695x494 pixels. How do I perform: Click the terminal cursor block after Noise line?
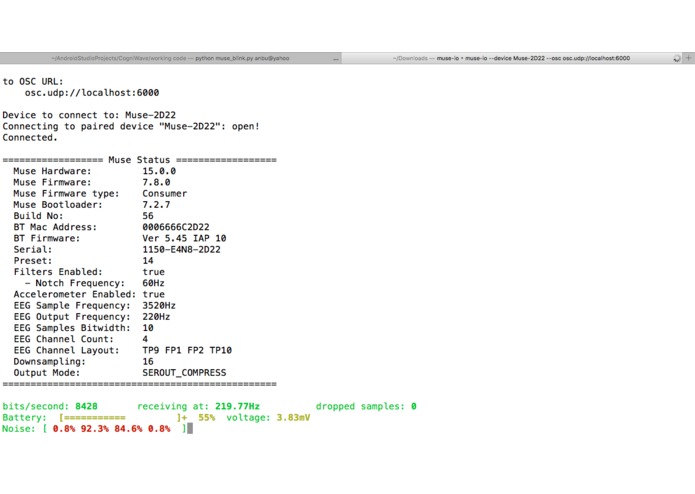click(x=190, y=428)
